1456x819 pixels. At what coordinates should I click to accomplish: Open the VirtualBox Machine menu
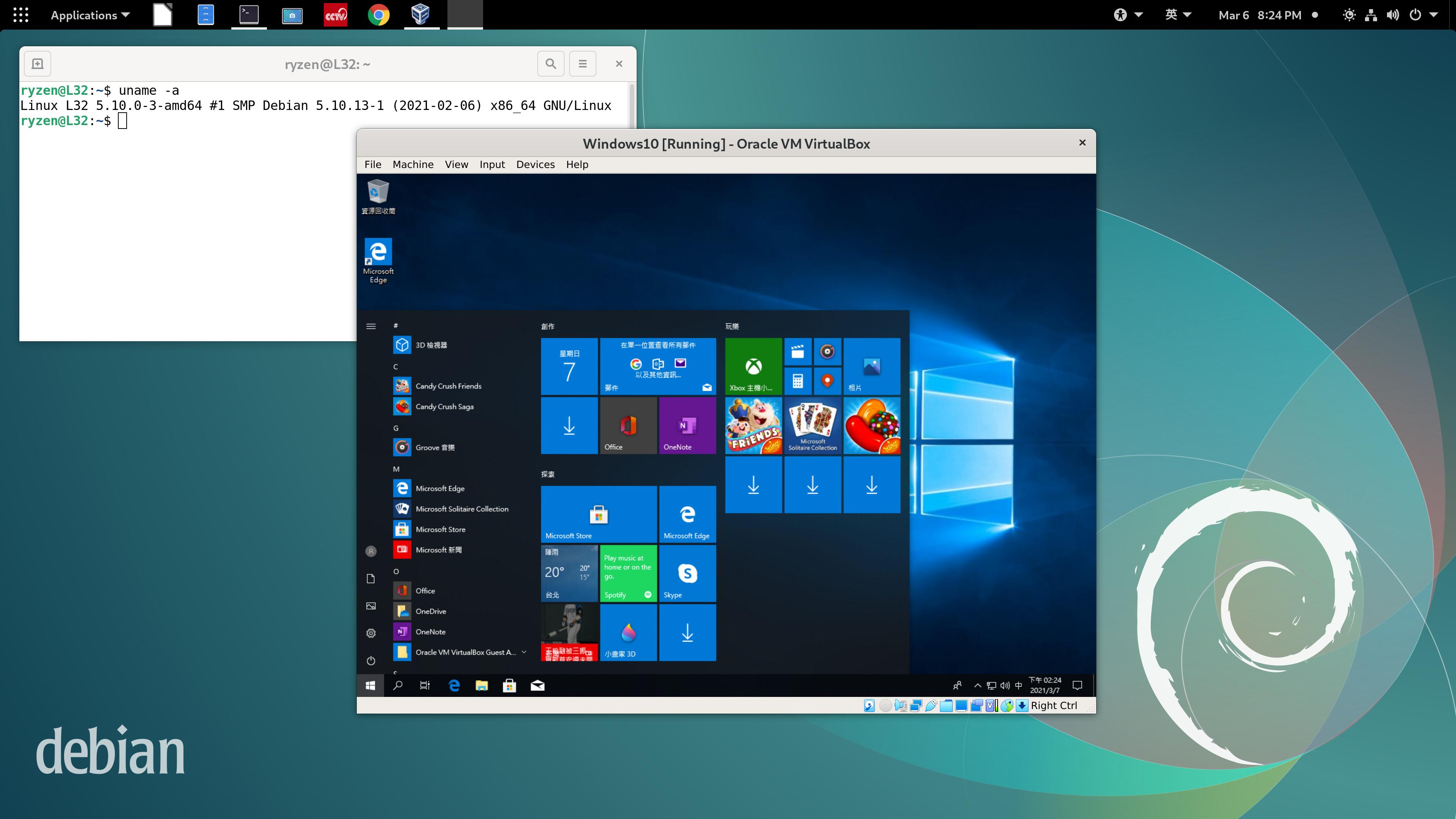pyautogui.click(x=413, y=165)
